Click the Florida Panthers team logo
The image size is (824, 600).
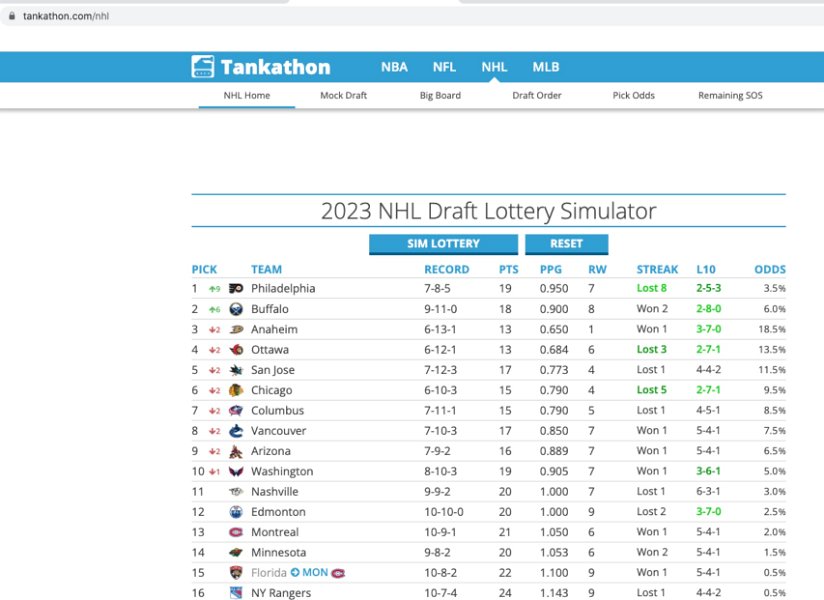point(236,573)
